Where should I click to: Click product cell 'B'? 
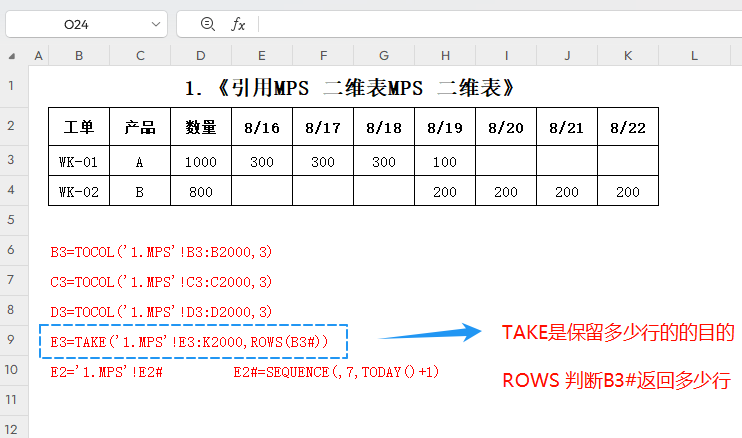click(x=140, y=191)
